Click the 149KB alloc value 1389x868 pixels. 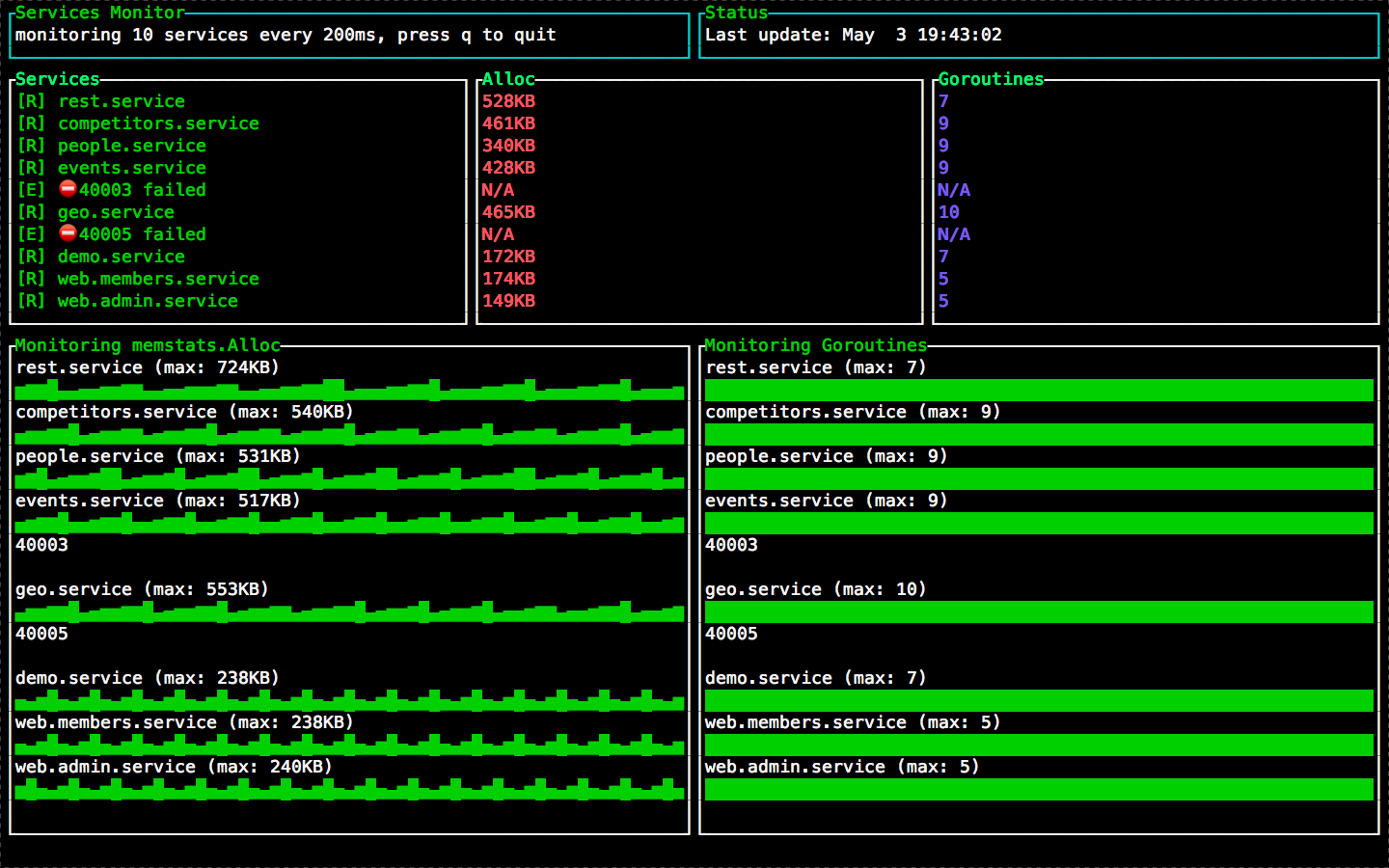point(508,301)
